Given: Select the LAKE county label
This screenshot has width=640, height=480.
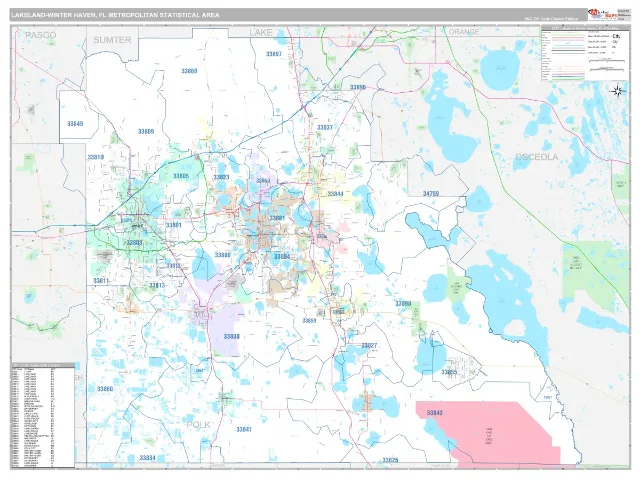Looking at the screenshot, I should [261, 33].
